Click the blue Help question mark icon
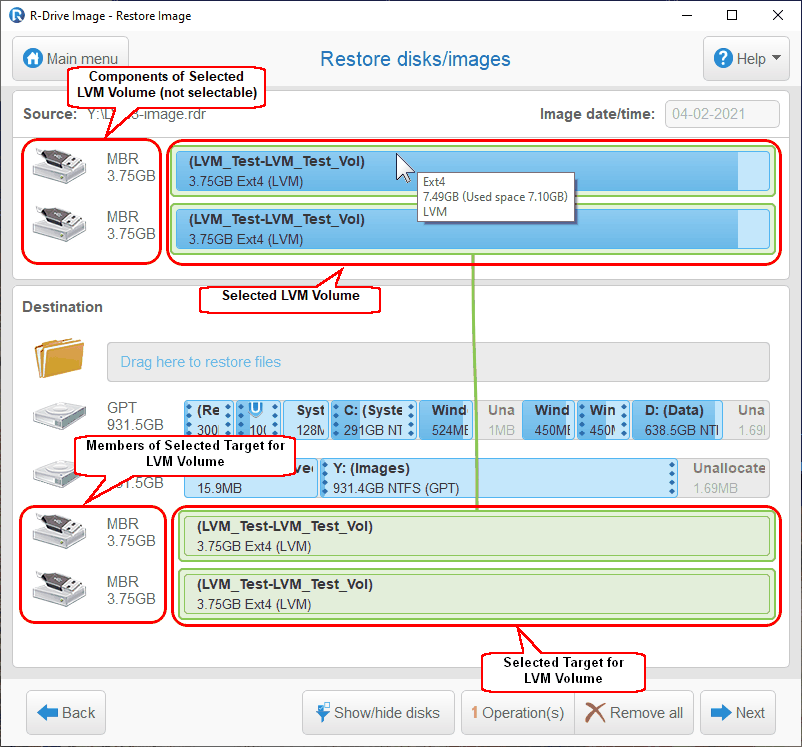Viewport: 802px width, 747px height. (723, 58)
